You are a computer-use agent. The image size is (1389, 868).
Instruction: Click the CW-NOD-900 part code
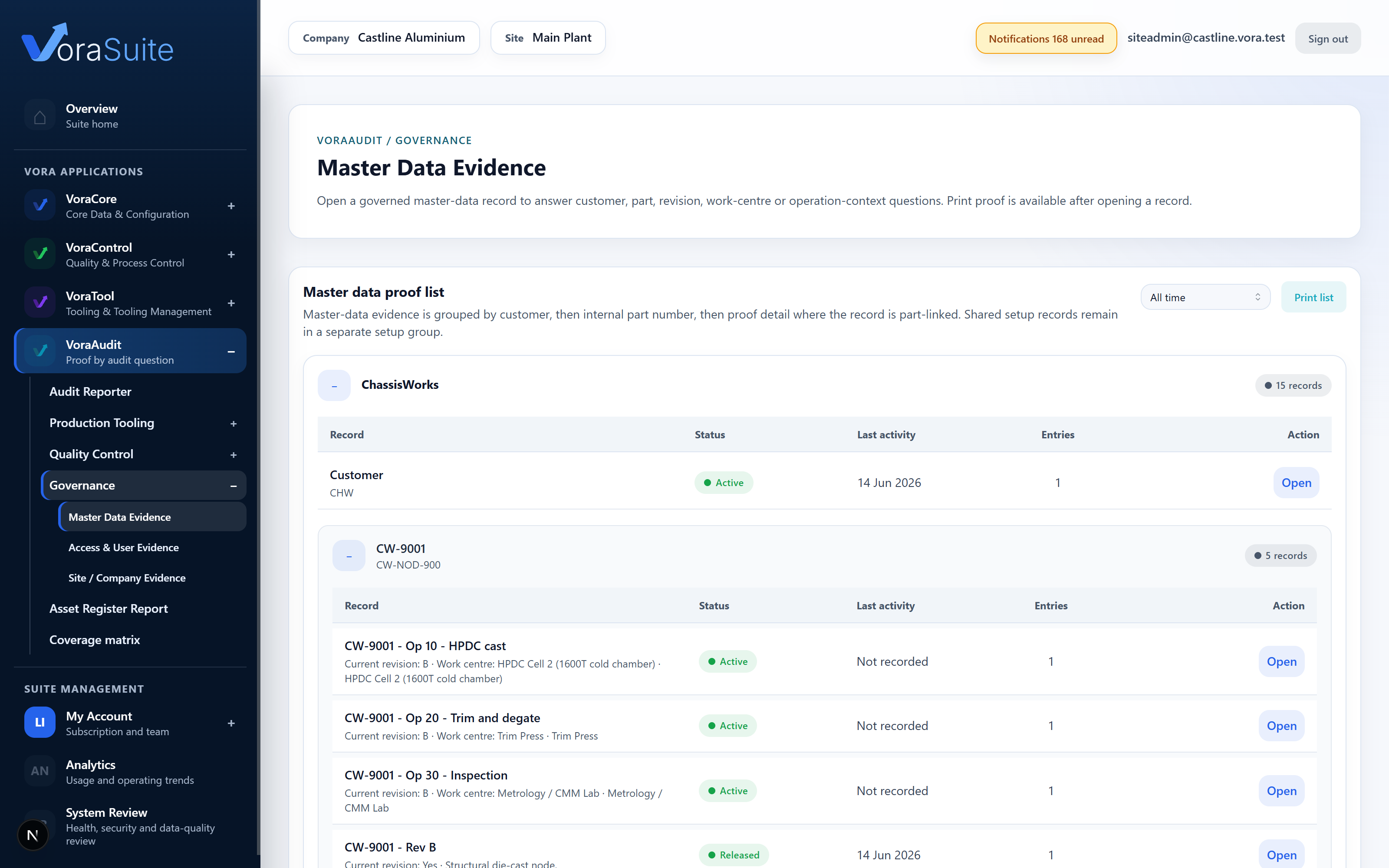(408, 565)
